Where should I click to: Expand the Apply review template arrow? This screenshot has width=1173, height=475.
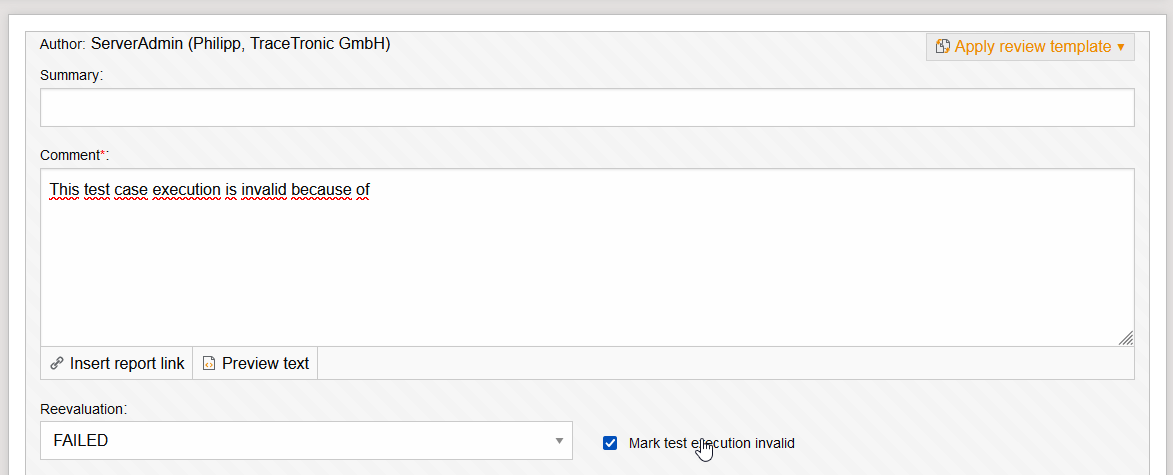[1121, 47]
